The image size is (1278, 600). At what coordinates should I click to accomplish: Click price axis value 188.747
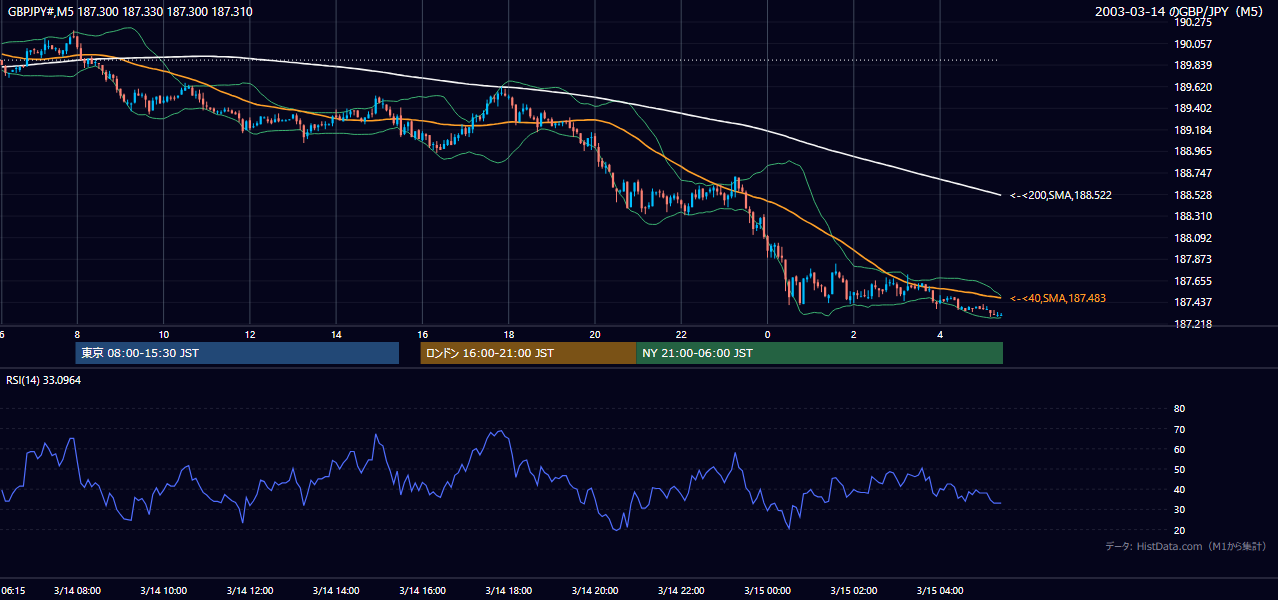pyautogui.click(x=1193, y=173)
